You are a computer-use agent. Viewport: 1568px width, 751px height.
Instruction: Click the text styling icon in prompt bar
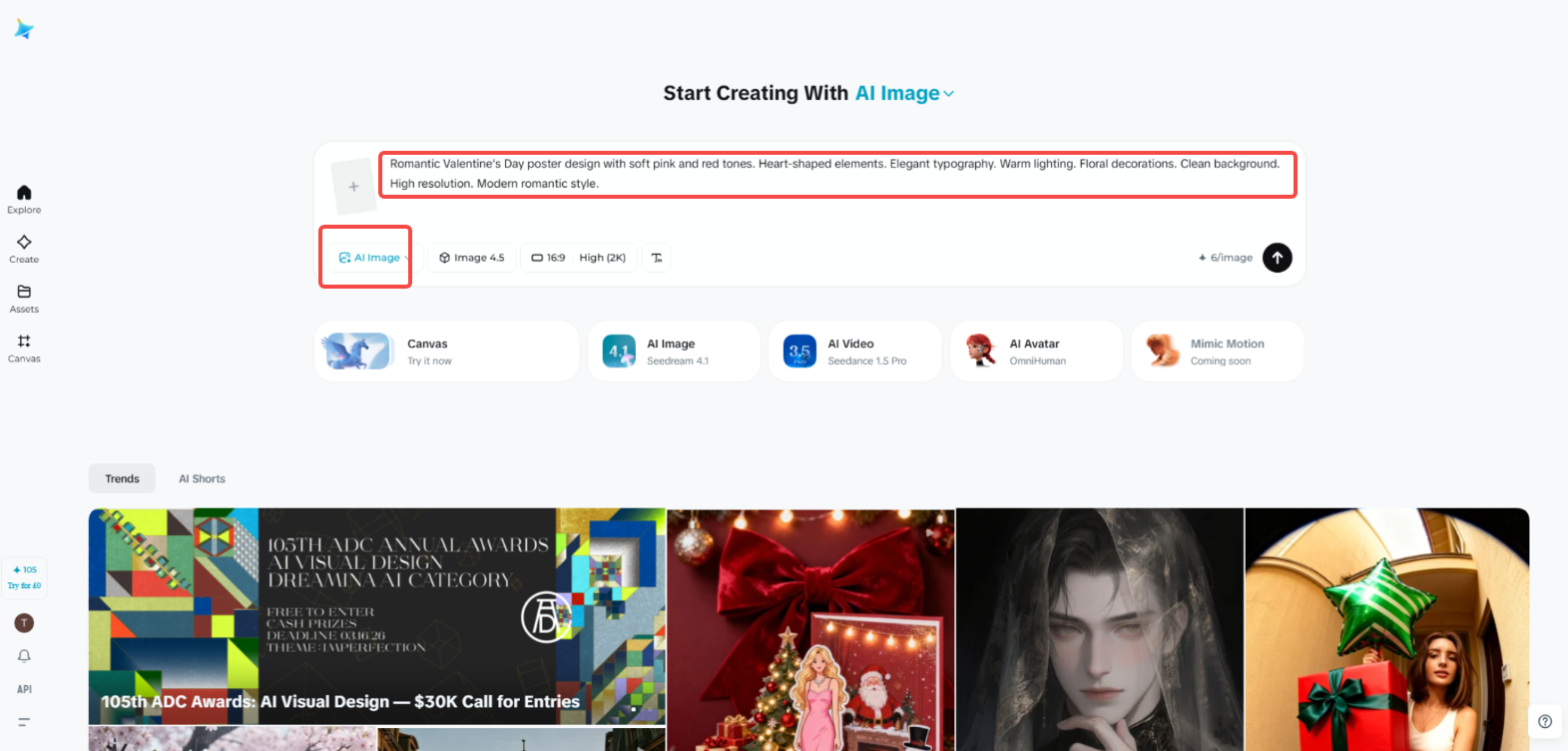pyautogui.click(x=656, y=258)
